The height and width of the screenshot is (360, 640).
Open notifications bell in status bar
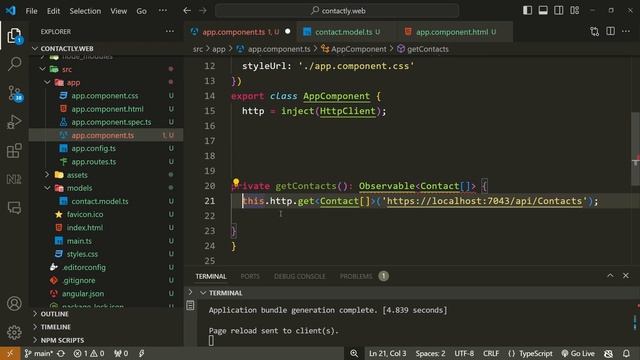626,353
